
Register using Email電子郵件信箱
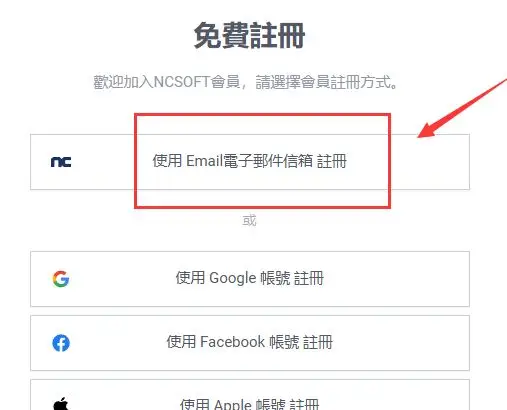[250, 162]
